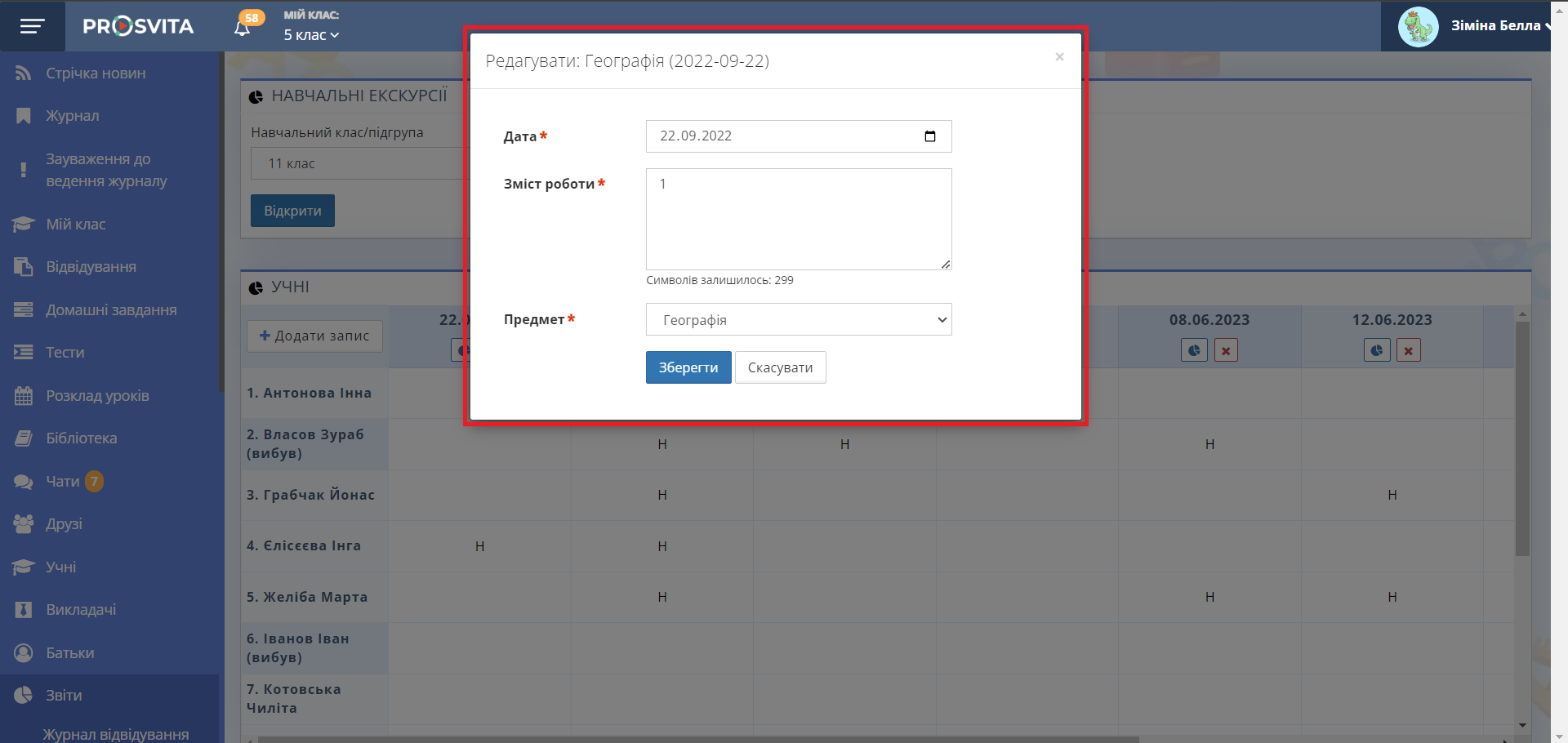Click the Зміст роботи text area
The image size is (1568, 743).
click(x=798, y=219)
